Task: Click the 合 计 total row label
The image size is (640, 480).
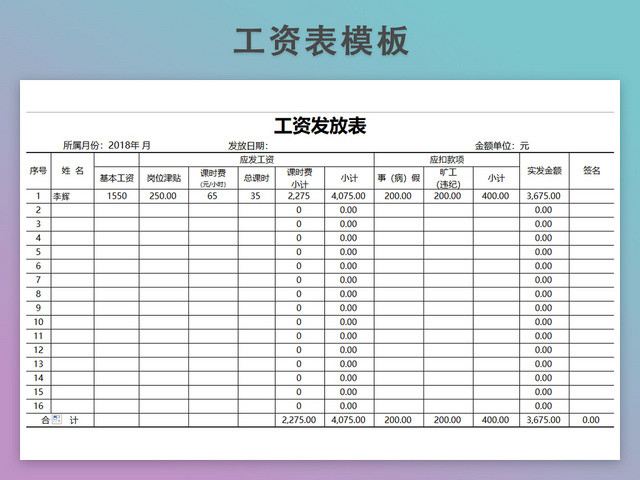Action: [x=60, y=420]
